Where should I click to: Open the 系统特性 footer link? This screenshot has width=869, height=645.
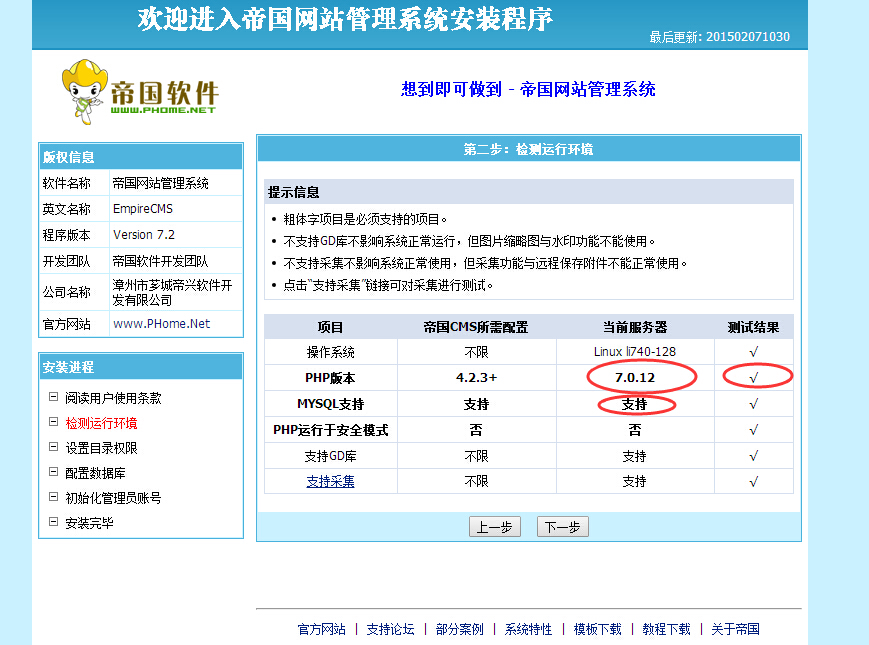click(528, 629)
